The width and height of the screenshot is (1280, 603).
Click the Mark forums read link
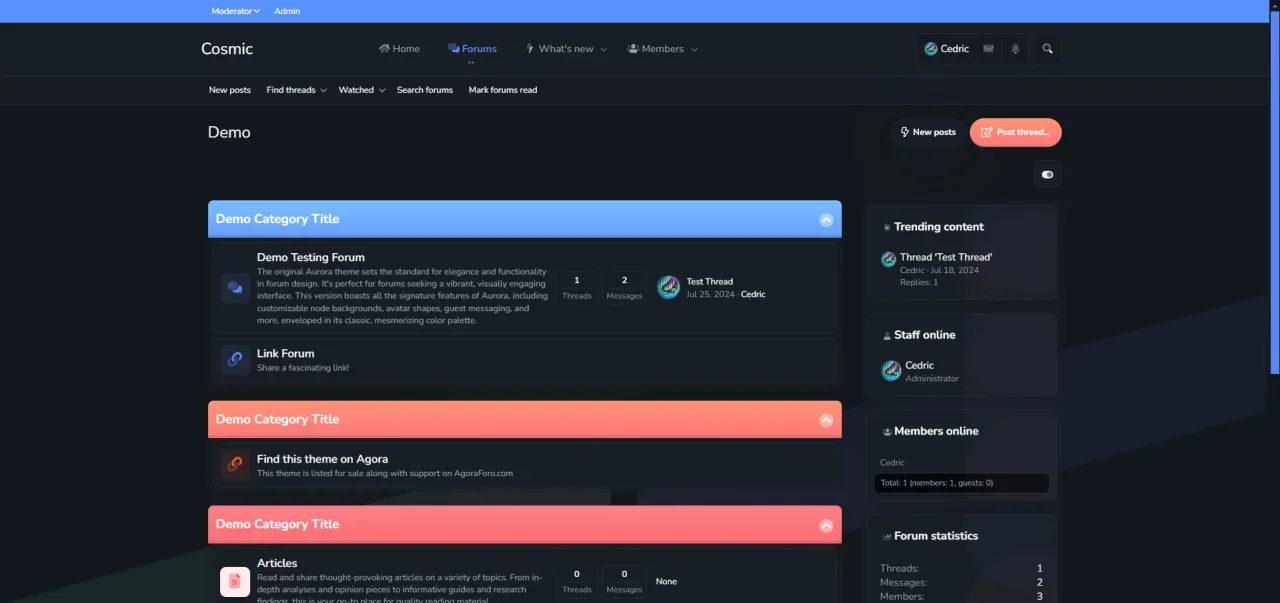(x=502, y=90)
